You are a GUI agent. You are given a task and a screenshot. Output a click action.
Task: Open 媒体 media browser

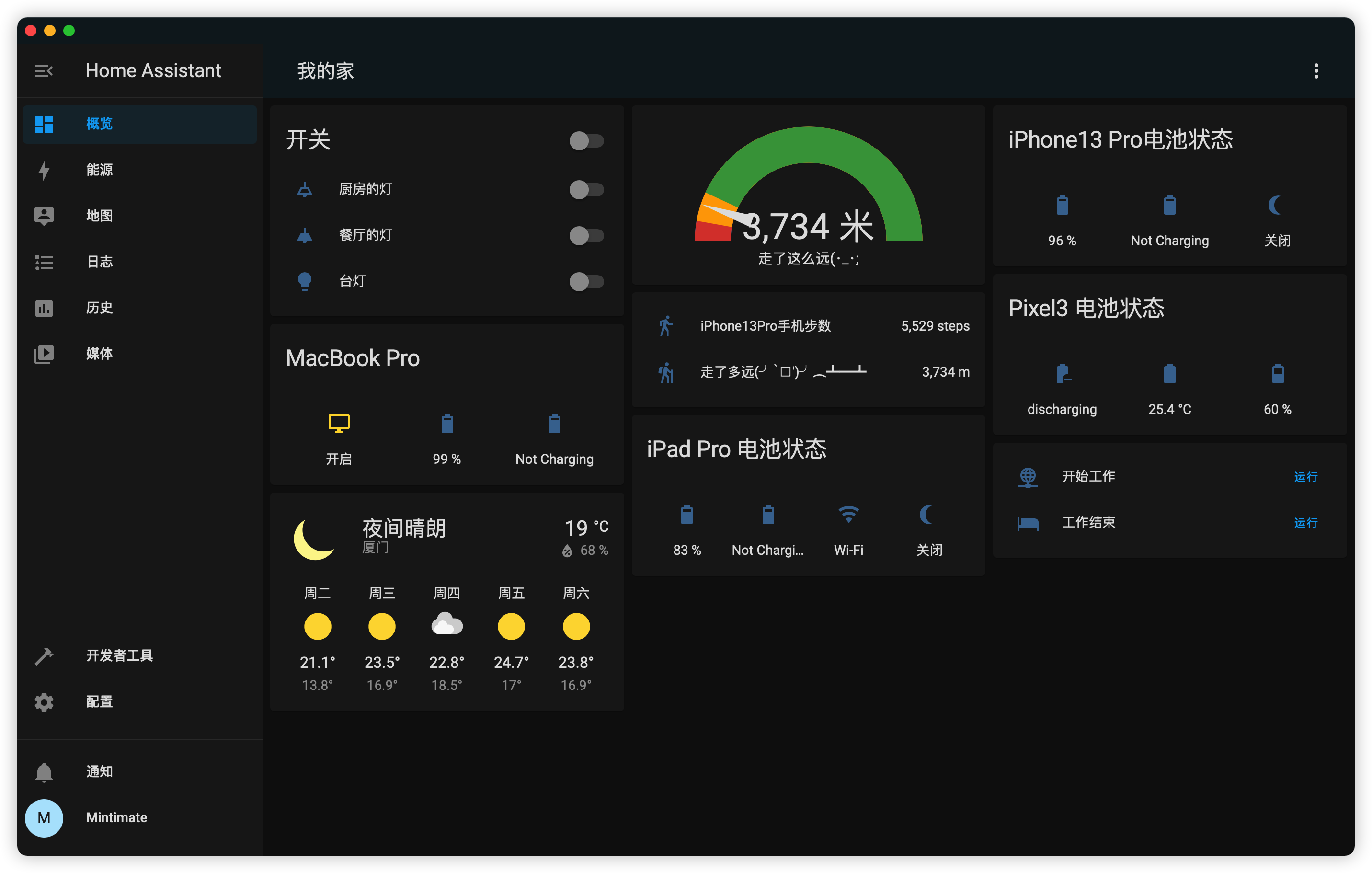pos(139,353)
